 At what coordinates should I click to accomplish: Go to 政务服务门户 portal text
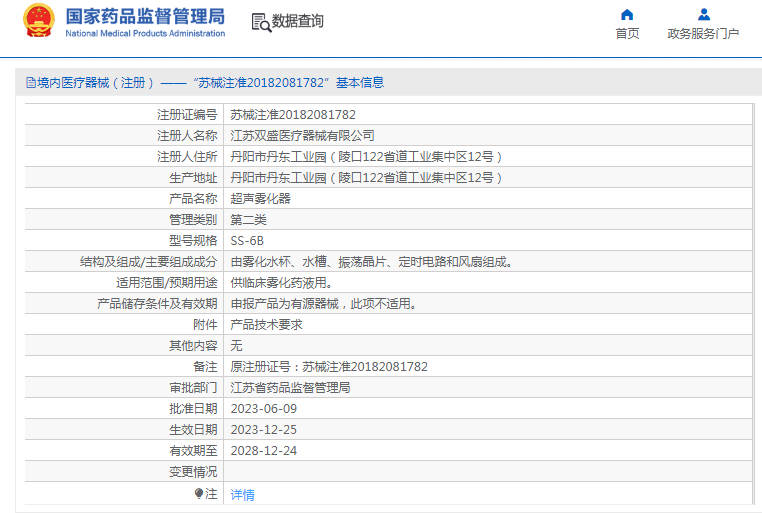pos(703,34)
